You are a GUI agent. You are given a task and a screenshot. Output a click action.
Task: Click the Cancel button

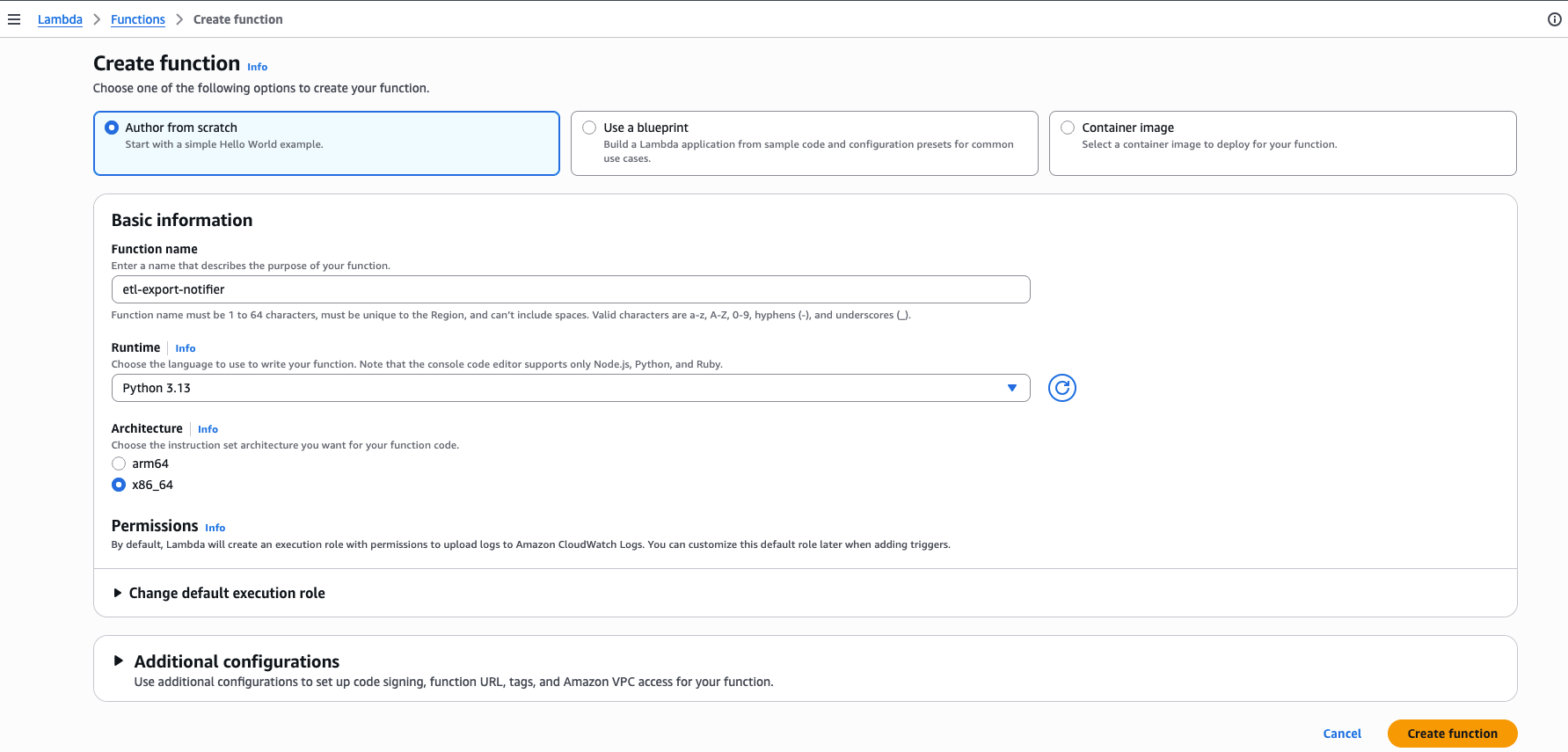[x=1342, y=734]
